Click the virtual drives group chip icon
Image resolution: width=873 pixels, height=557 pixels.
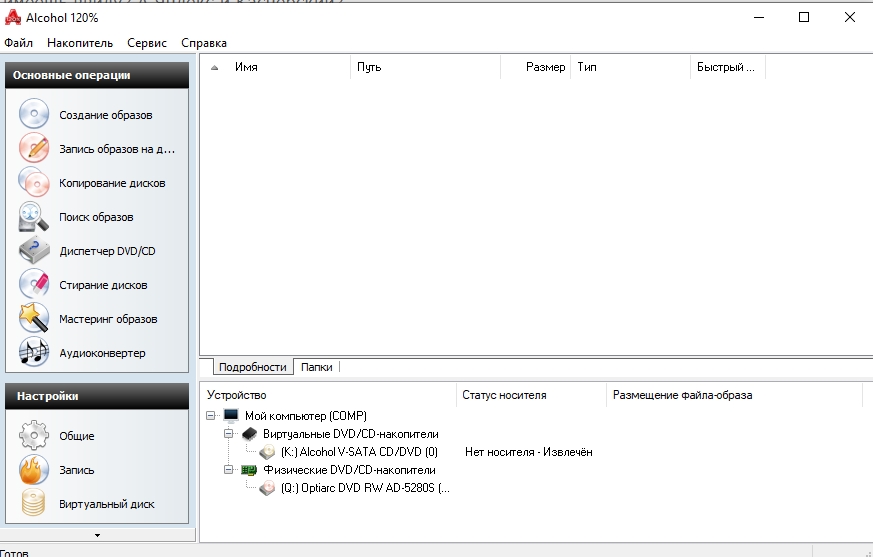tap(249, 434)
